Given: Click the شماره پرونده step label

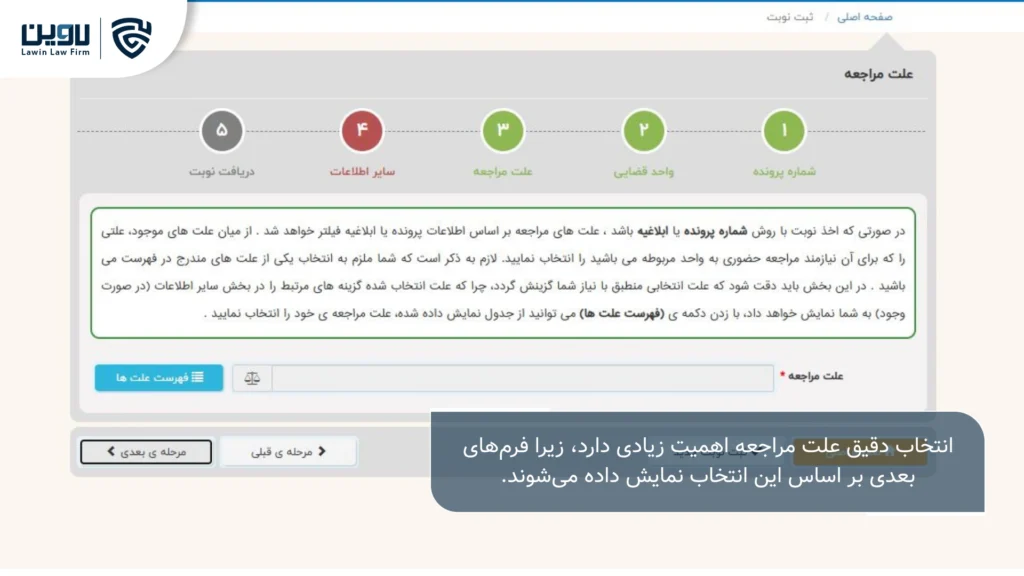Looking at the screenshot, I should 784,171.
